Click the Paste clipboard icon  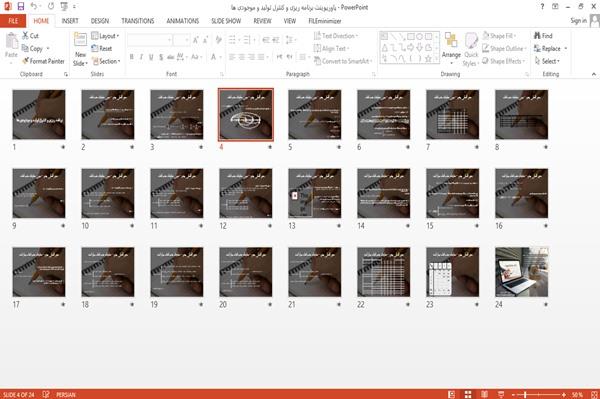[11, 41]
